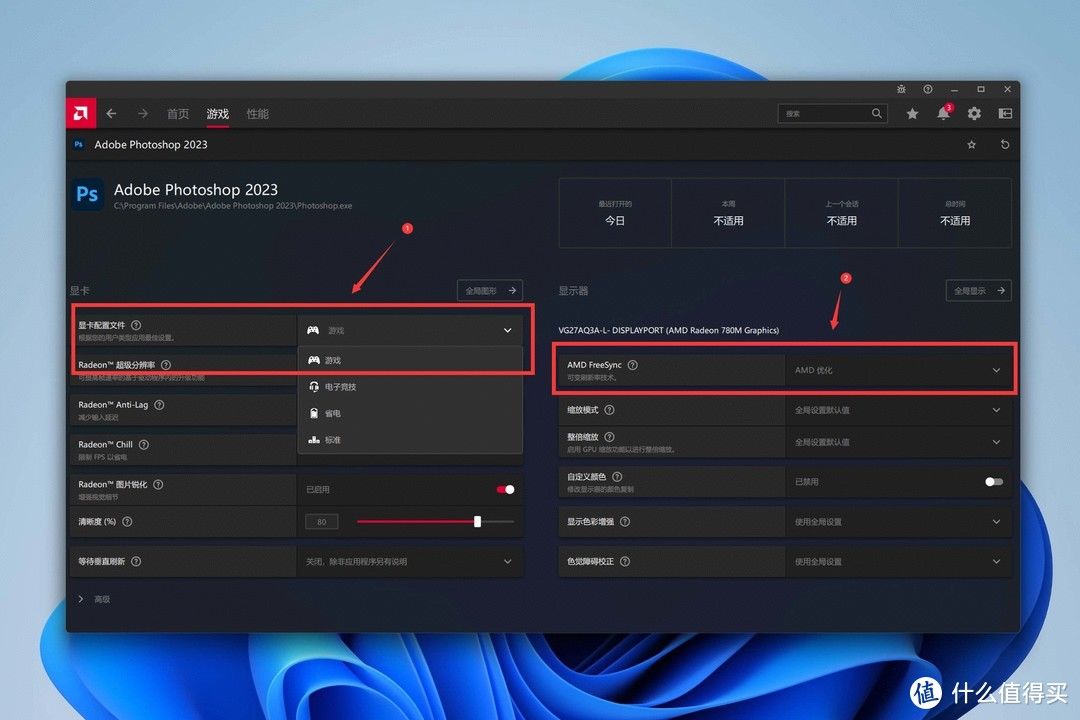Choose the 标准 profile option
The width and height of the screenshot is (1080, 720).
(410, 440)
